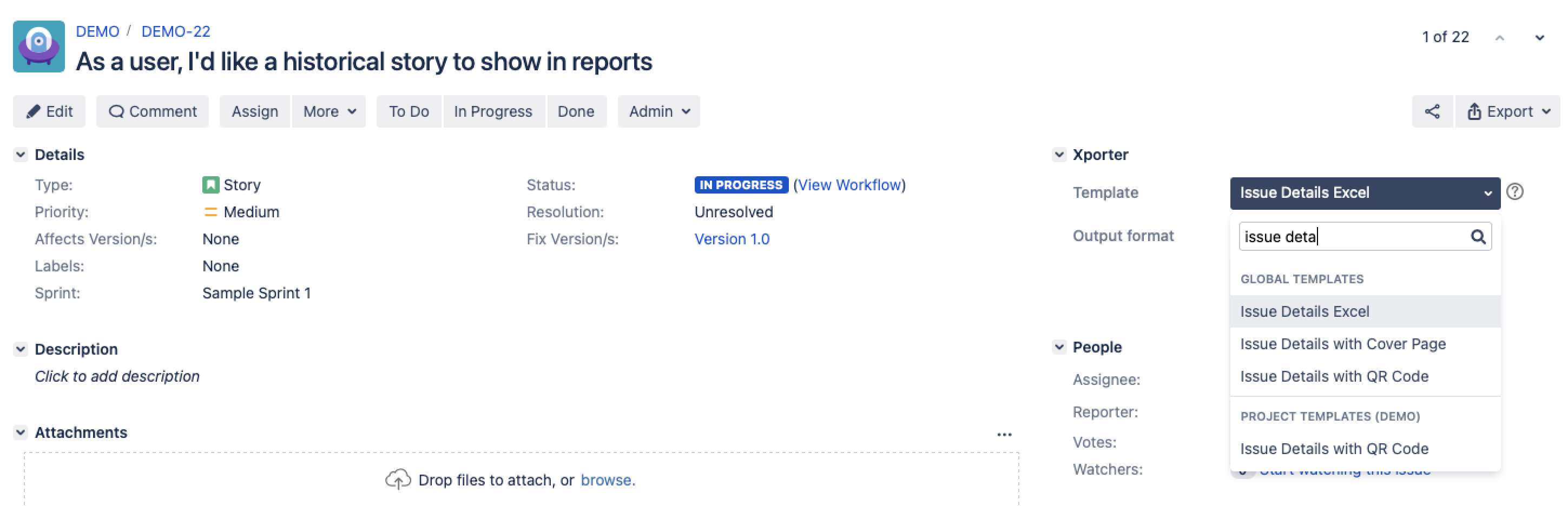Collapse the Xporter panel
The height and width of the screenshot is (506, 1568).
point(1059,155)
